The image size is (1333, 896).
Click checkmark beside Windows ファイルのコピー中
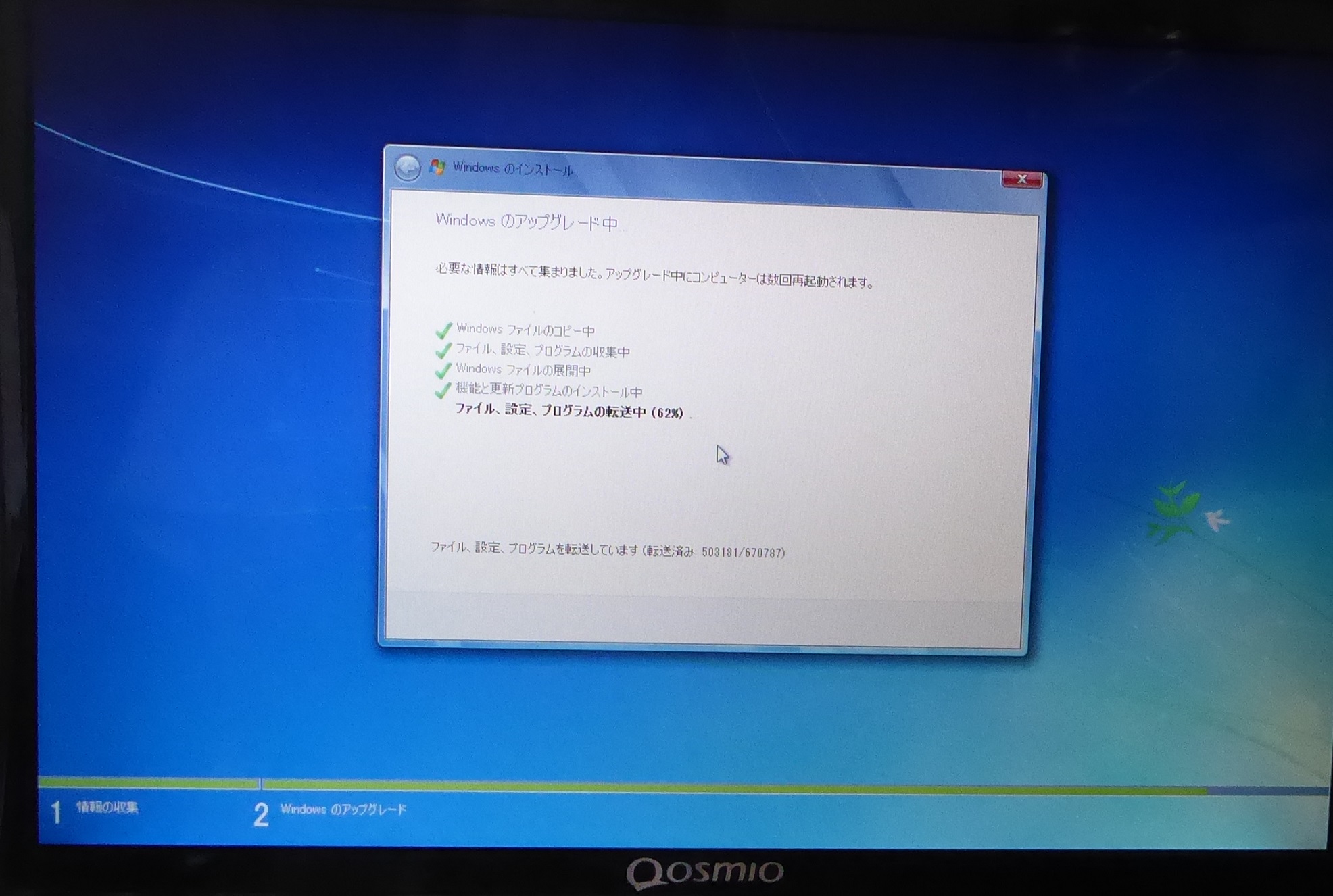coord(443,330)
